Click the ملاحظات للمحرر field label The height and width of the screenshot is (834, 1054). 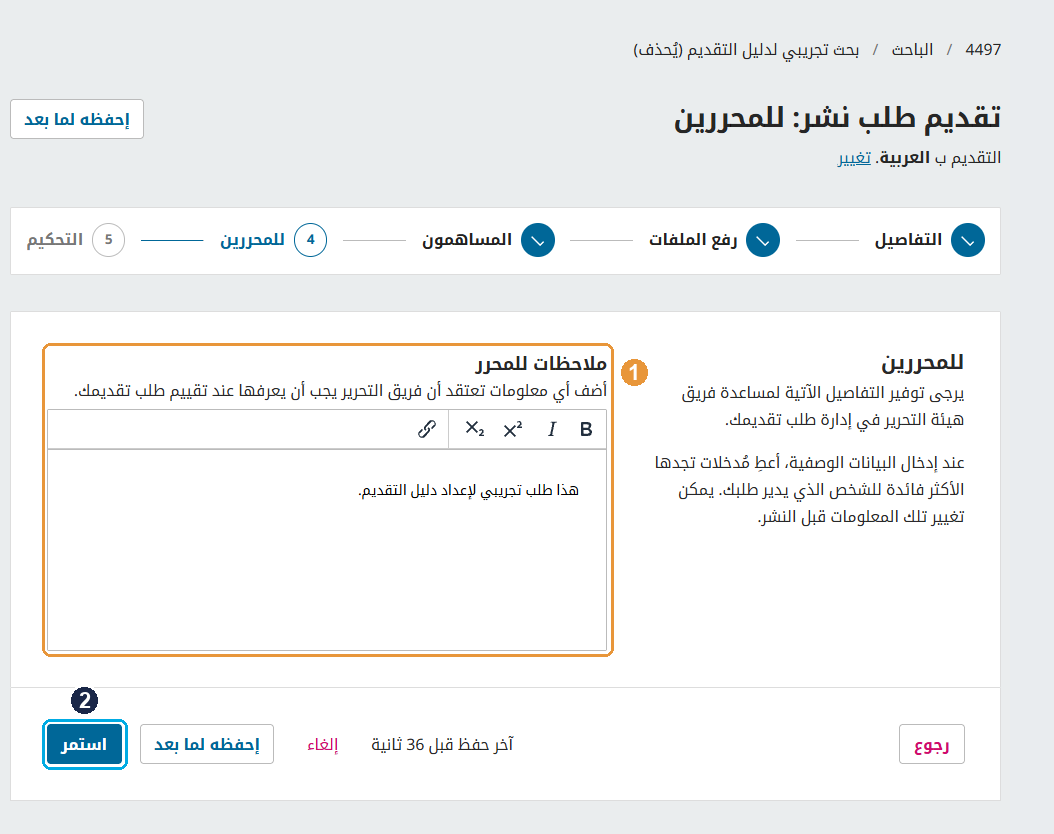coord(541,364)
